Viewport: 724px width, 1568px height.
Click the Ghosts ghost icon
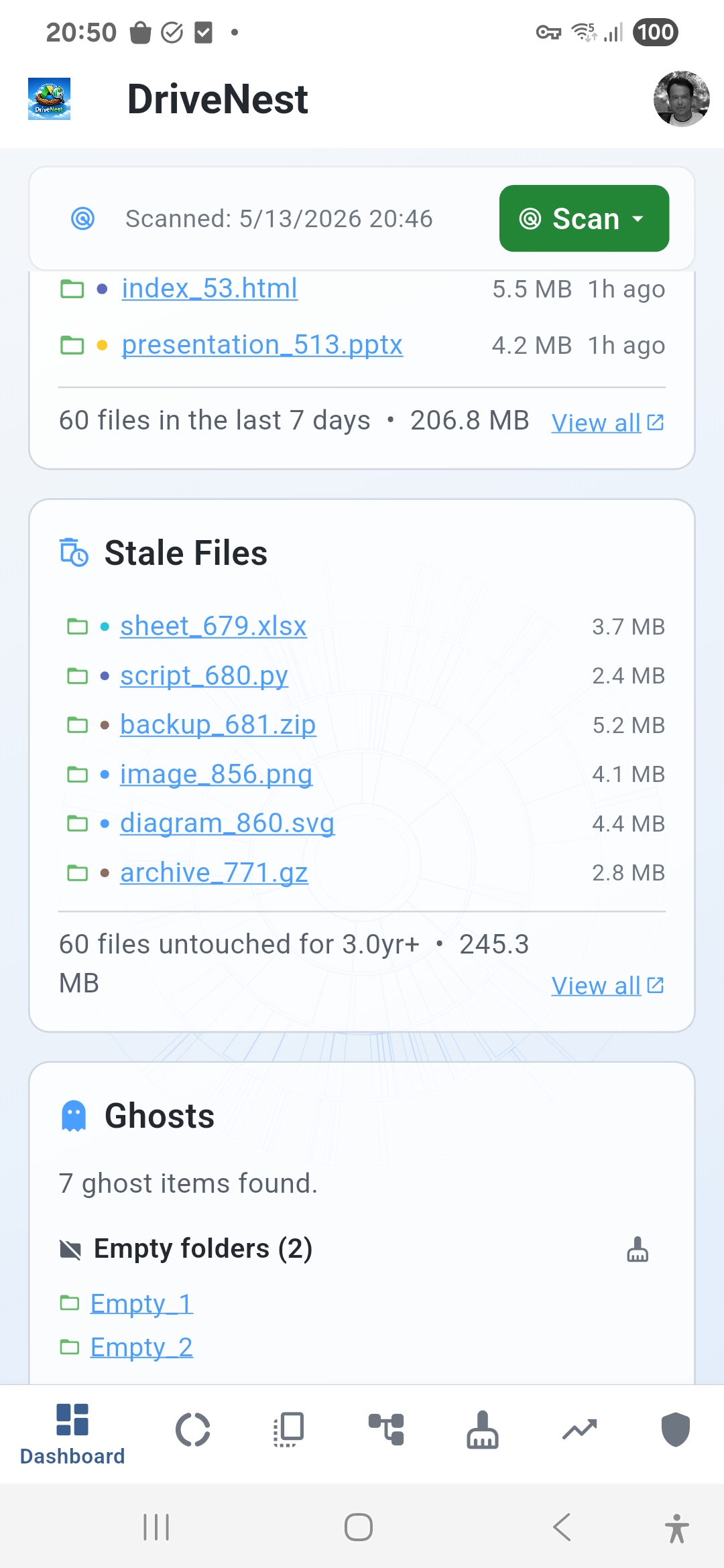[74, 1116]
